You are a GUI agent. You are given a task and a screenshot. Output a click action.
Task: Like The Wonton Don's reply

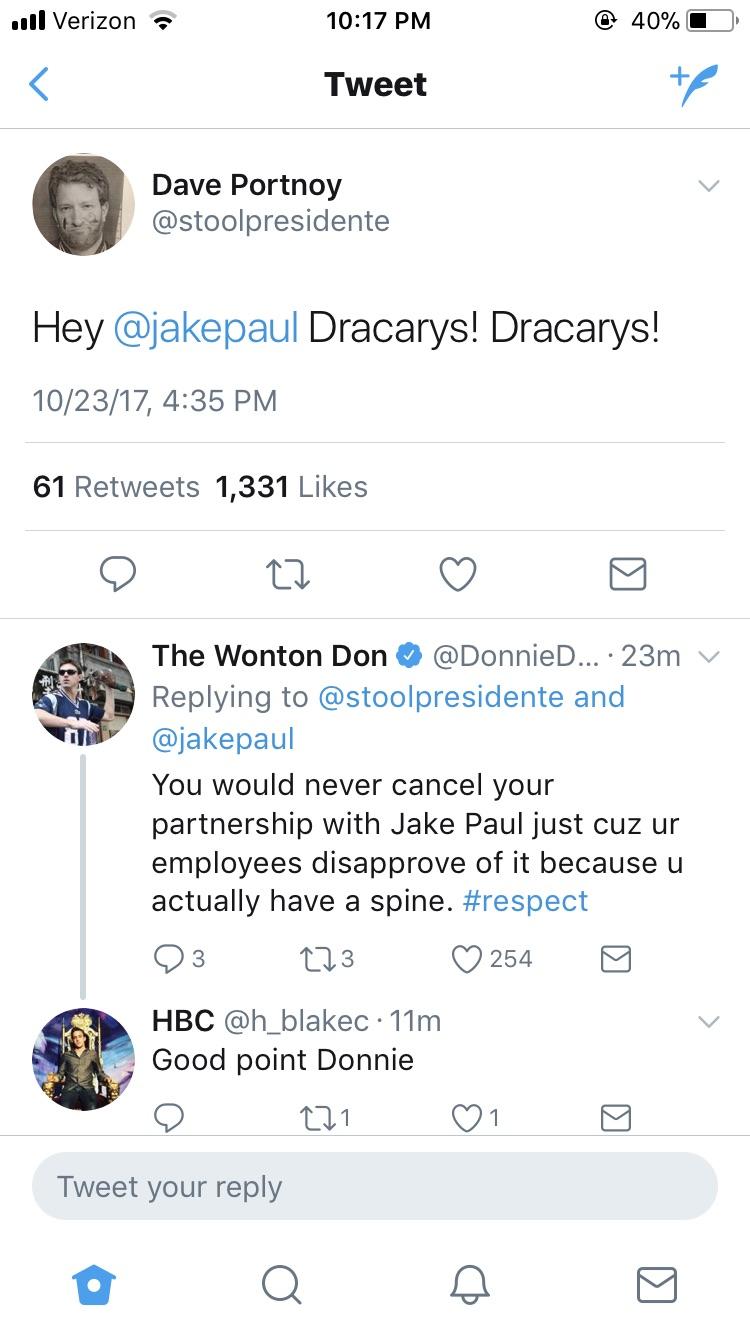coord(466,958)
